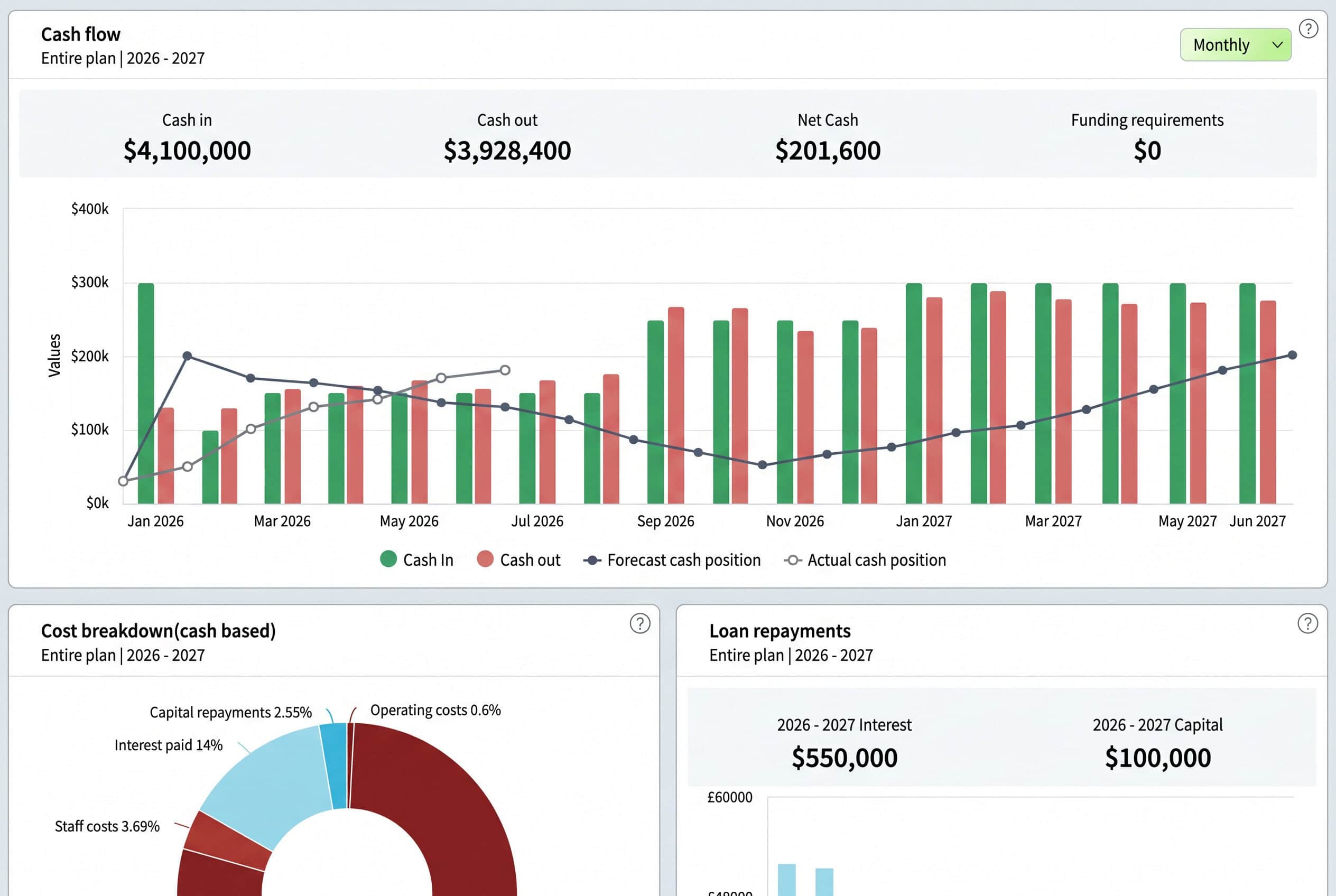Select the Capital repayments 2.55% donut slice
The height and width of the screenshot is (896, 1336).
(335, 766)
